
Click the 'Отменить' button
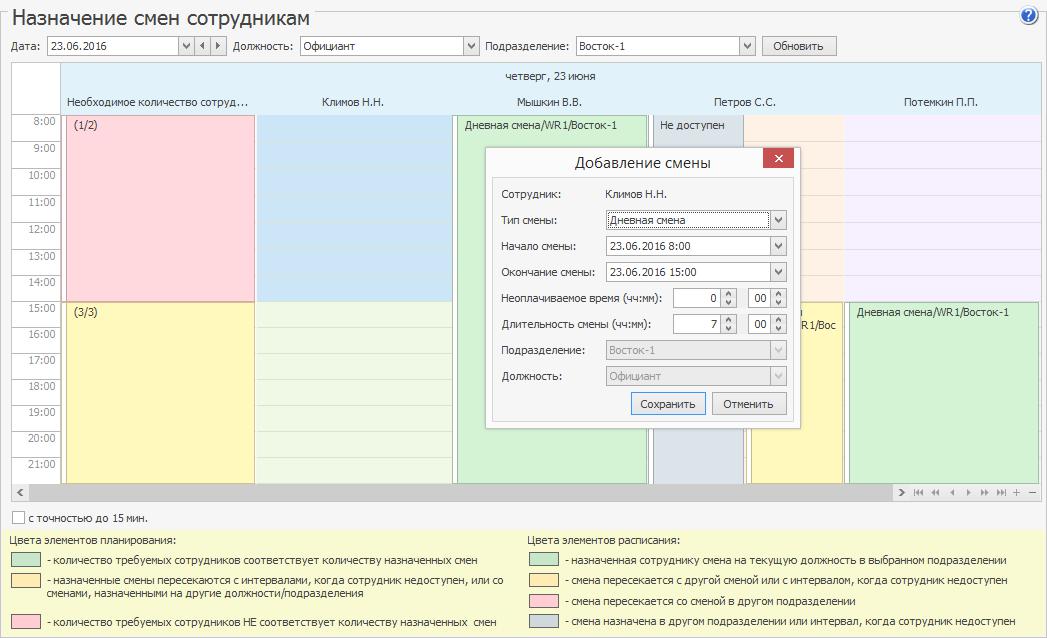coord(748,404)
